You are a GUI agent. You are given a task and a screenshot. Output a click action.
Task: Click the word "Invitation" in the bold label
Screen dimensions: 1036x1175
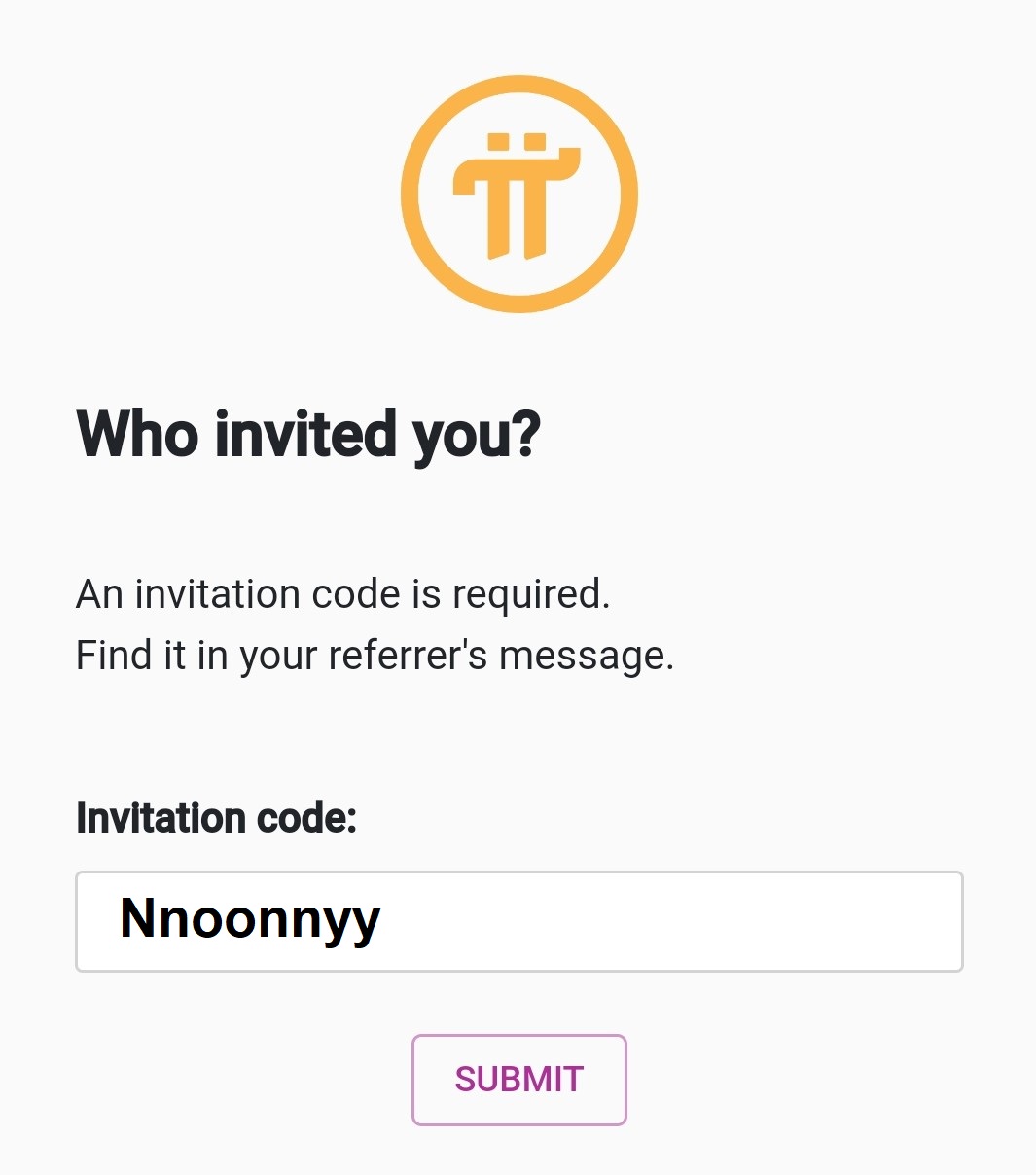tap(161, 818)
